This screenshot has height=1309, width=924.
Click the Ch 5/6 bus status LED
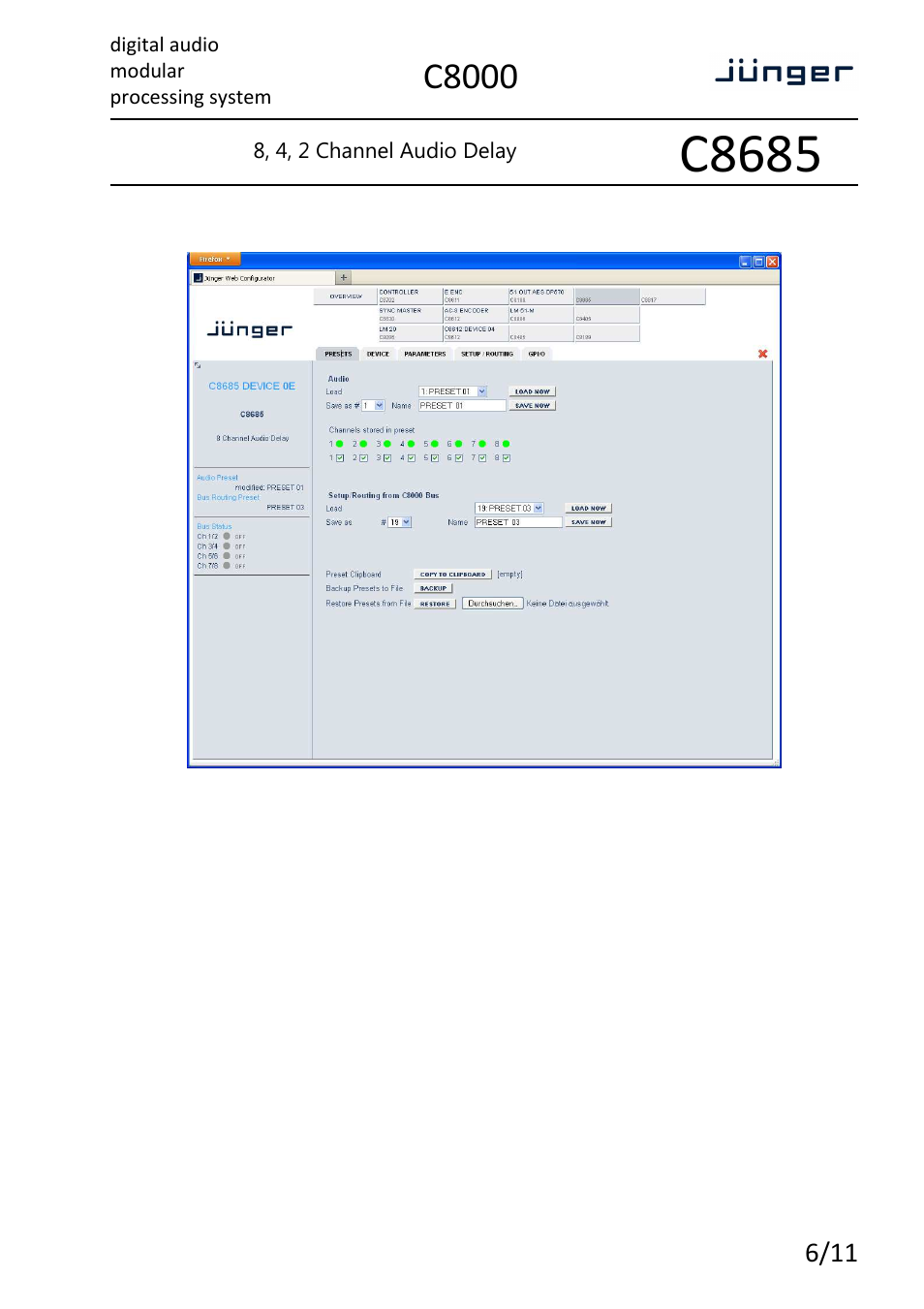pyautogui.click(x=227, y=555)
